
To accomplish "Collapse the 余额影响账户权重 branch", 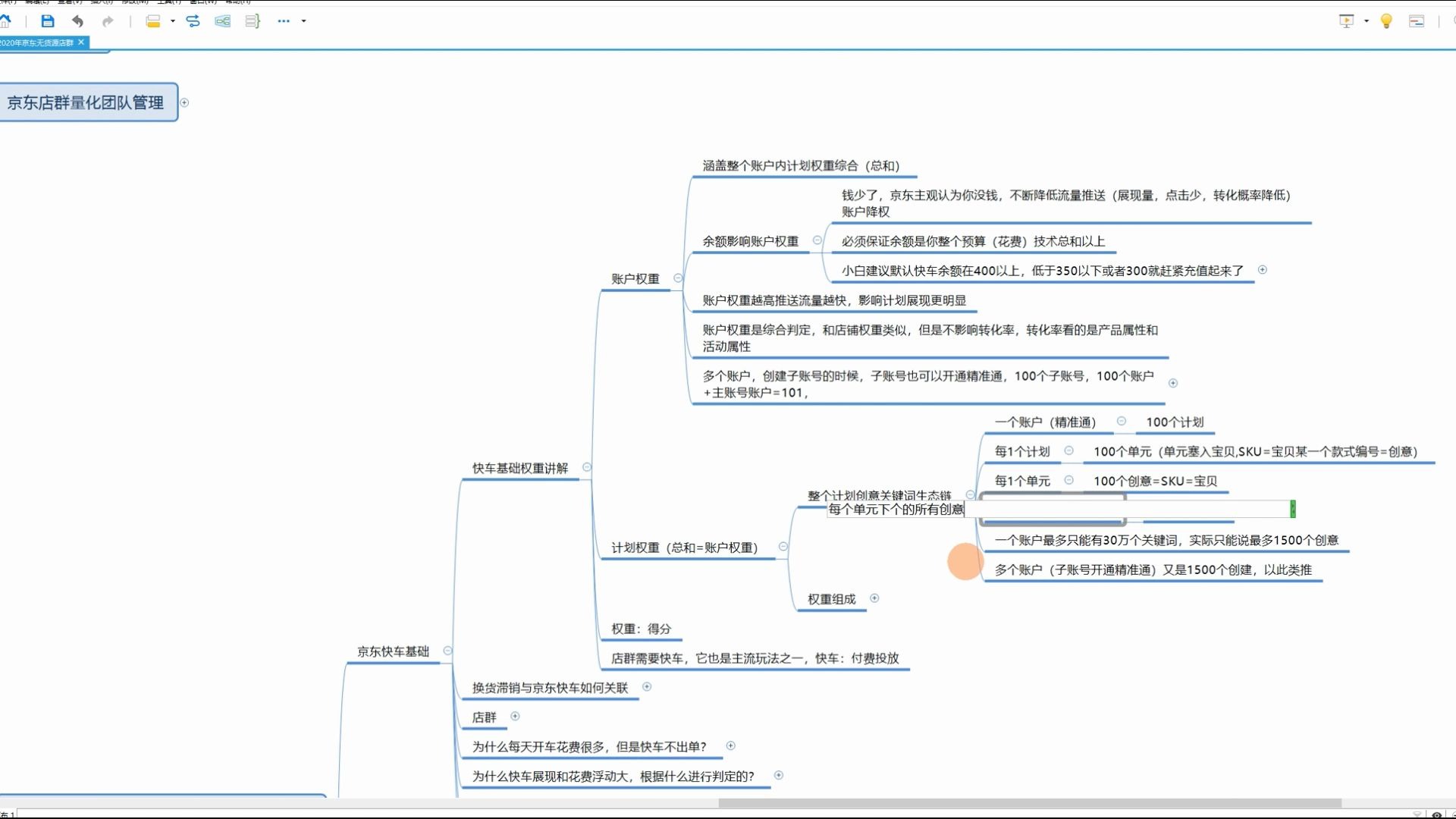I will tap(817, 240).
